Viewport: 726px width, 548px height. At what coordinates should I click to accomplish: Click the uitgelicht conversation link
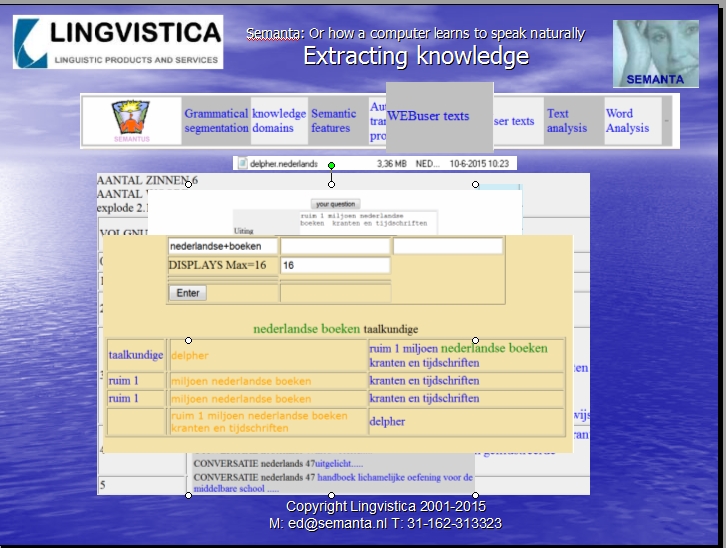[x=339, y=463]
